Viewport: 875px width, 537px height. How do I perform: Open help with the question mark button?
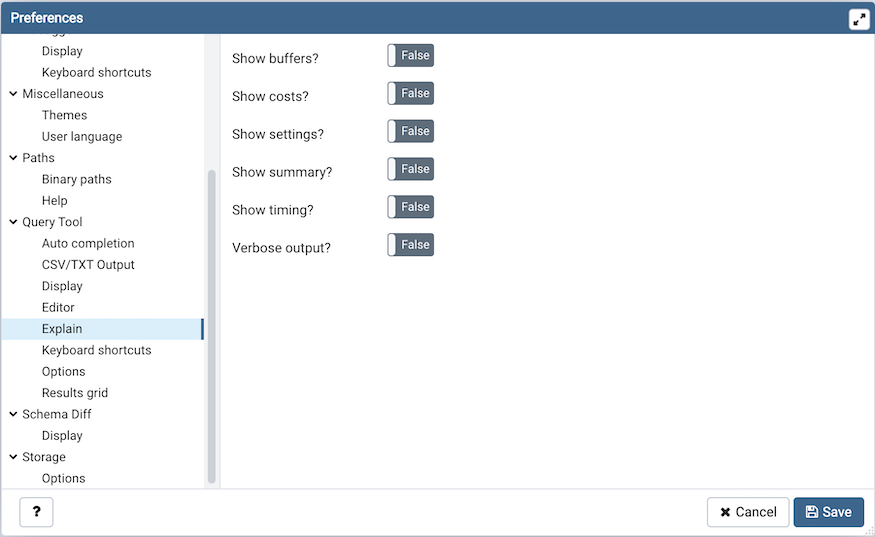click(36, 512)
